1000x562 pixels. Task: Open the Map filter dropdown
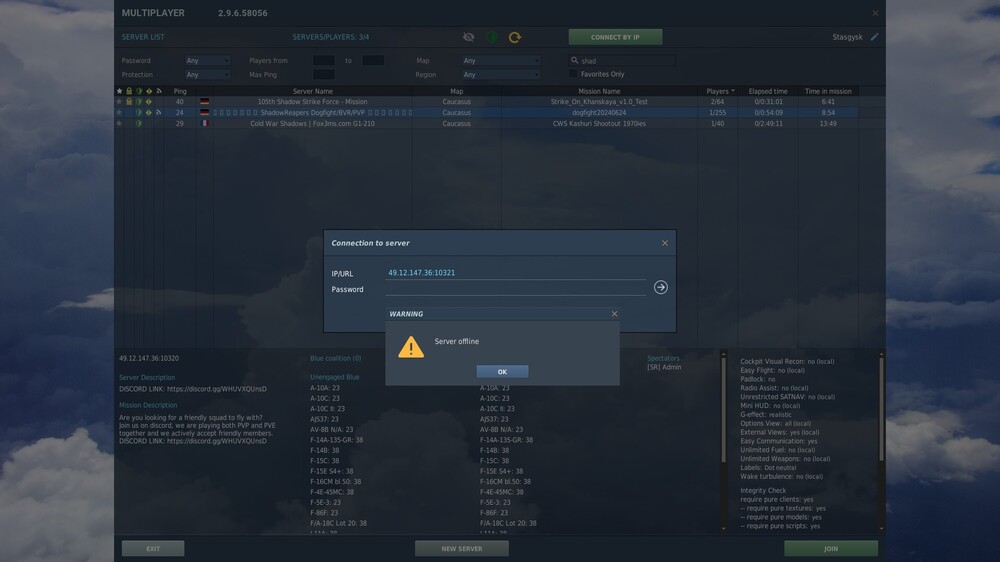pyautogui.click(x=501, y=61)
